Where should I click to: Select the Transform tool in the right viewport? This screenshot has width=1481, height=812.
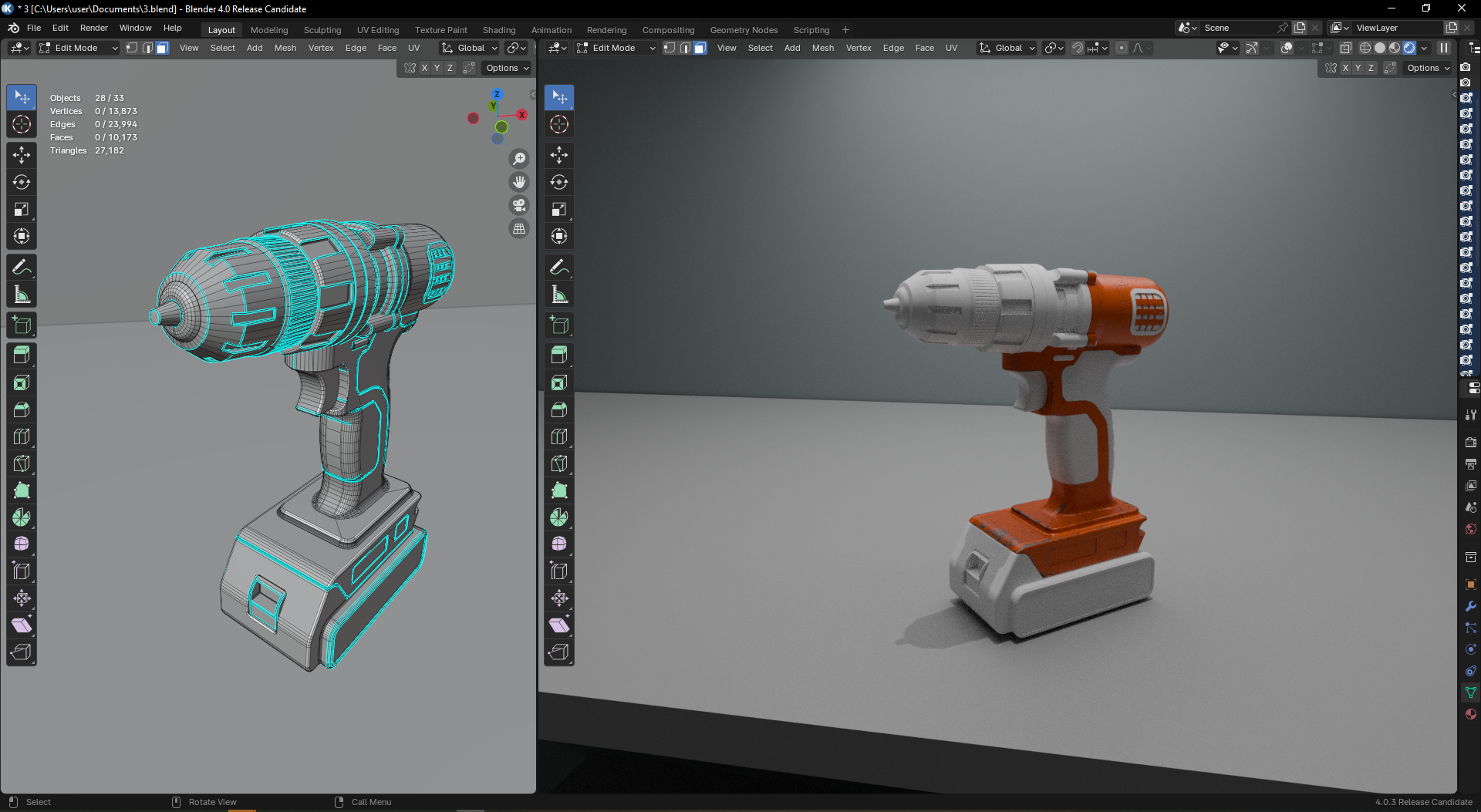559,236
